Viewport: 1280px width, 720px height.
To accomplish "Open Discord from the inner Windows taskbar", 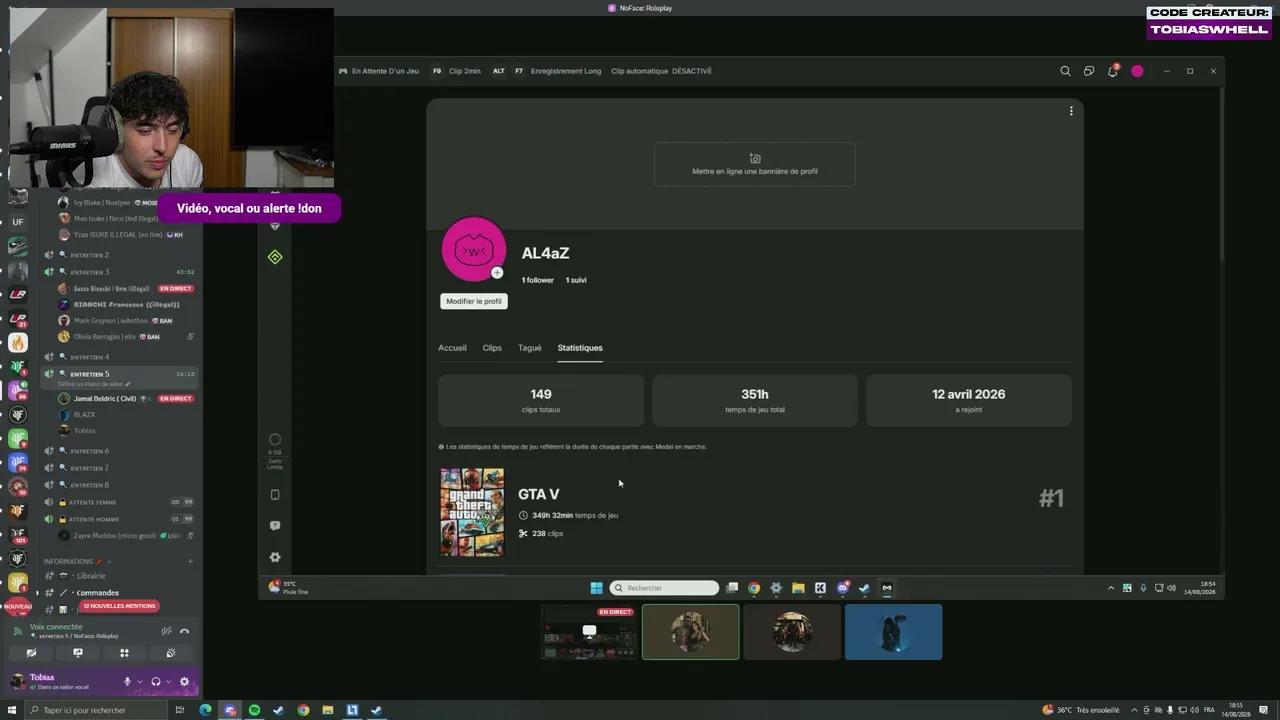I will coord(842,588).
